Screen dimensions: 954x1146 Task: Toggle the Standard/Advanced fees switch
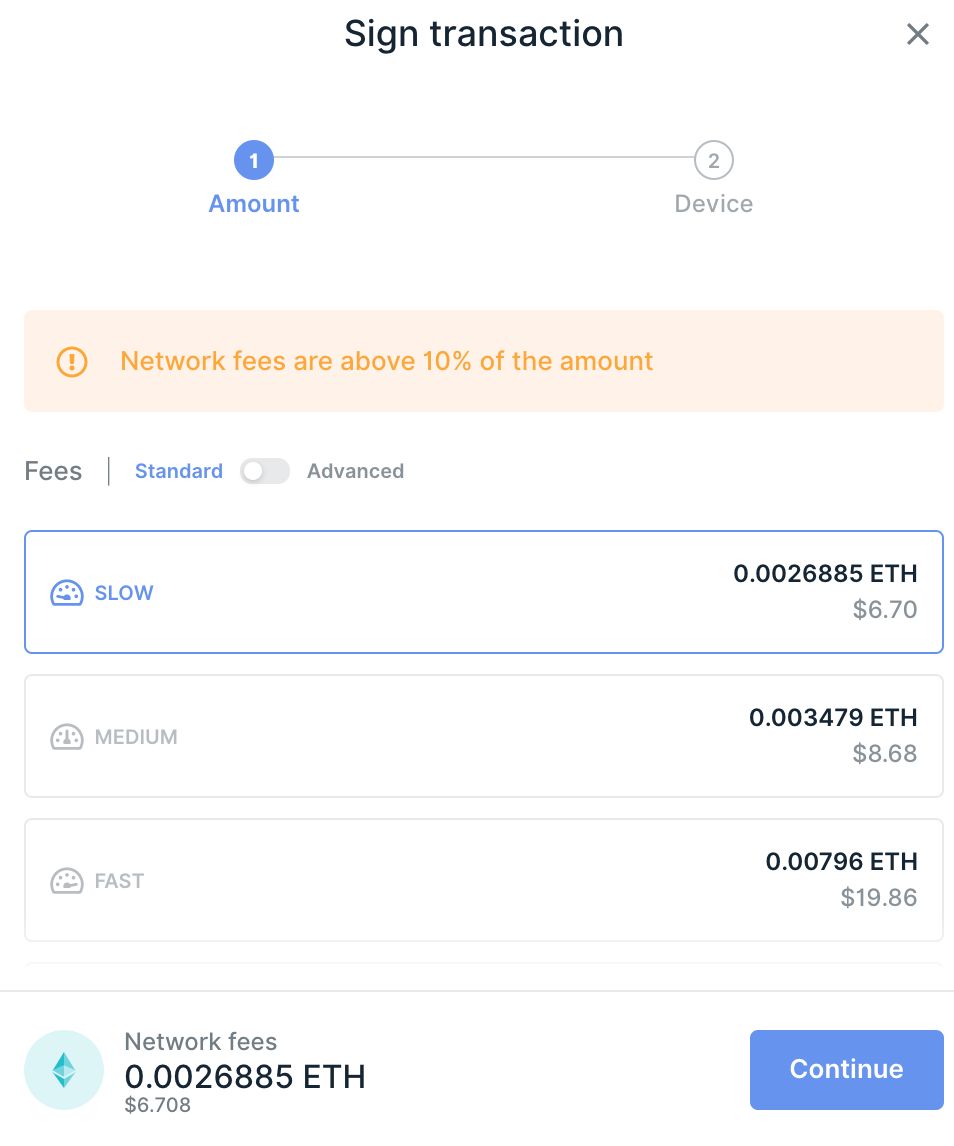coord(265,471)
